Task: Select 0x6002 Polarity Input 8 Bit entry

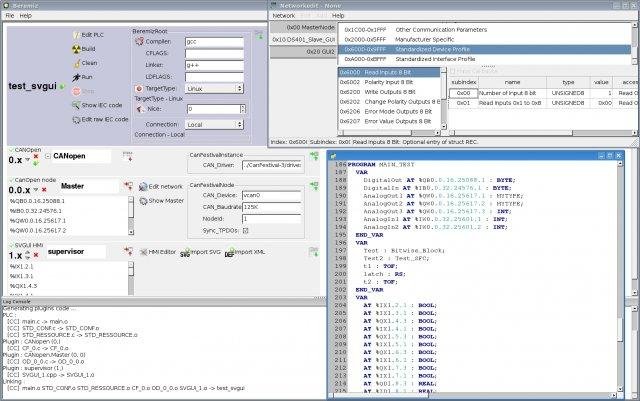Action: (x=389, y=82)
